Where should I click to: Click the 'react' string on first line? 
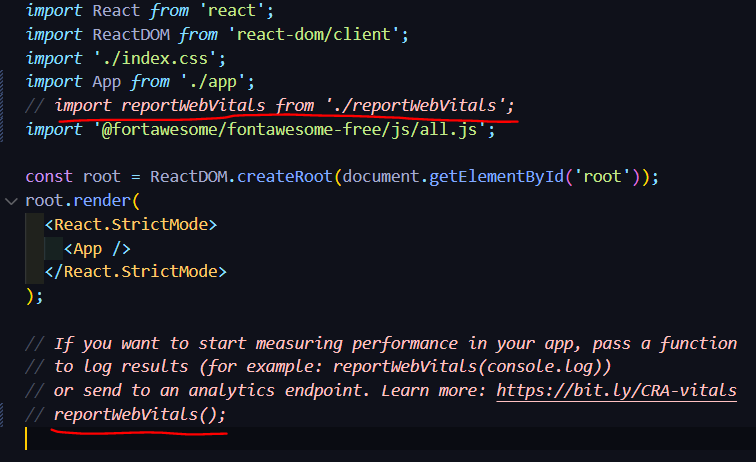pos(232,11)
